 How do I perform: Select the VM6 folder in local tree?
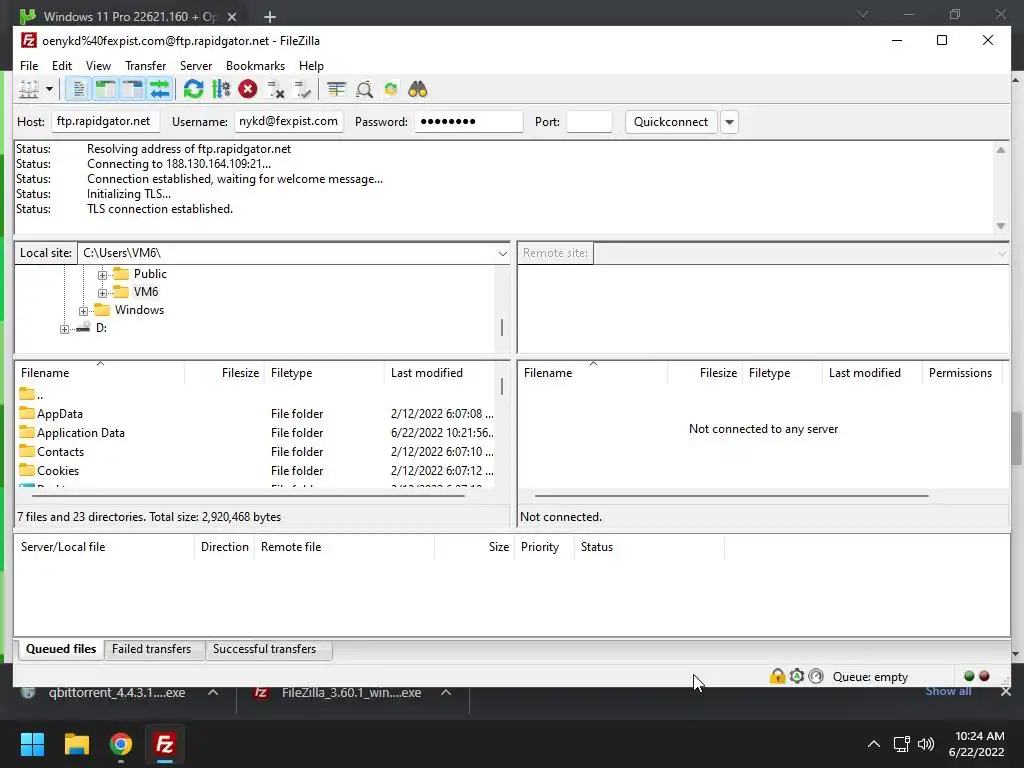(x=146, y=292)
